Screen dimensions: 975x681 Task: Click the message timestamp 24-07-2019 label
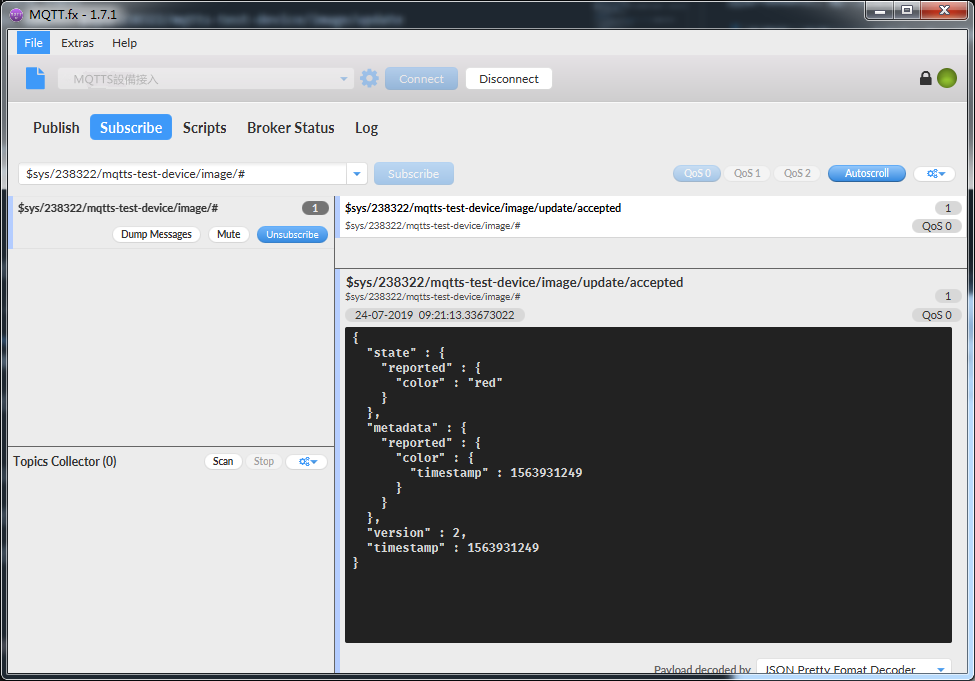tap(434, 315)
